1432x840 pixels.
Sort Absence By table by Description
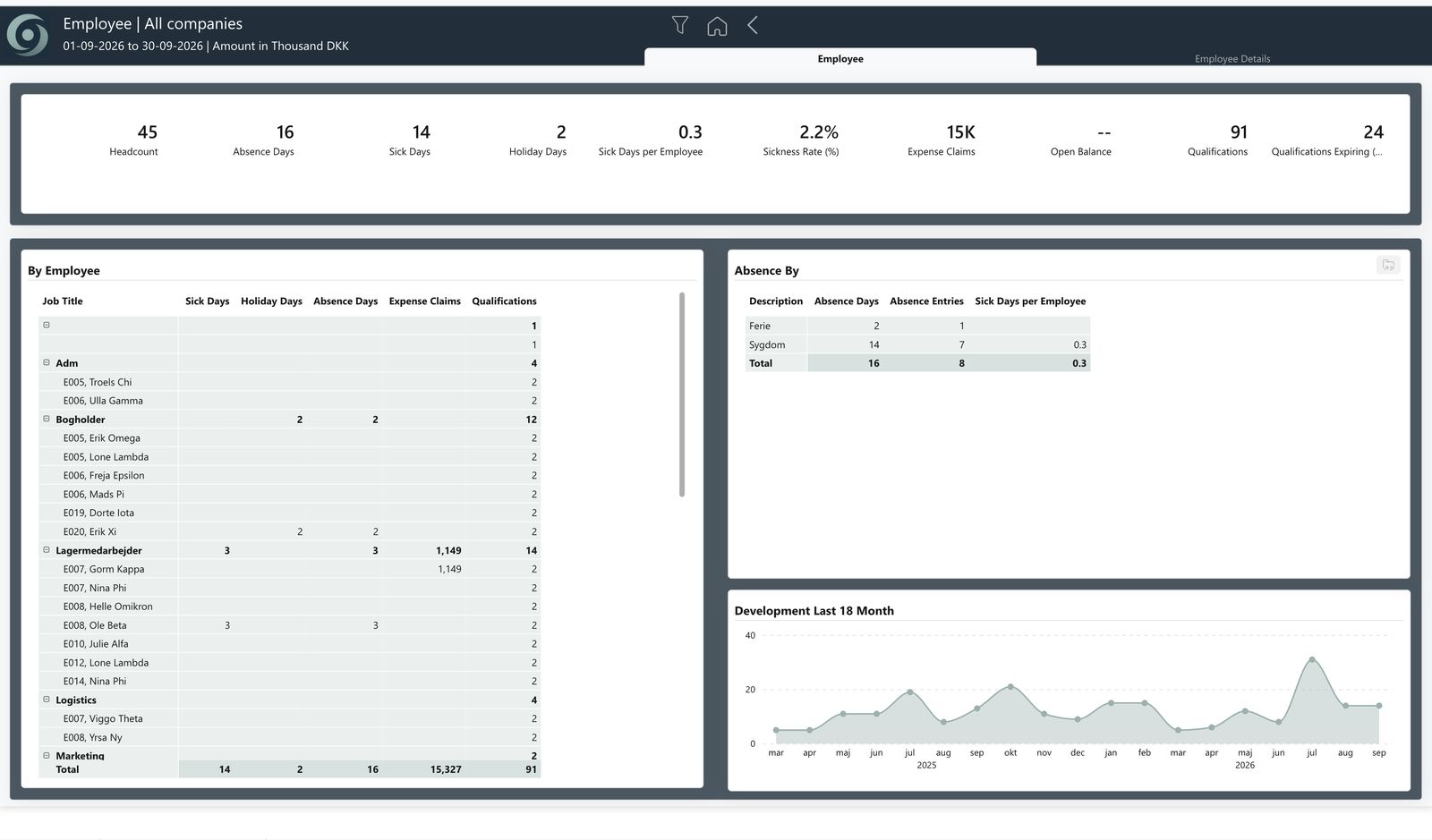click(x=776, y=301)
